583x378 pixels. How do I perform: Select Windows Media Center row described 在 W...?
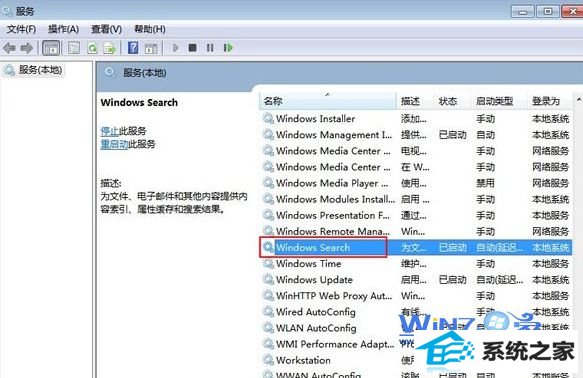(x=416, y=167)
